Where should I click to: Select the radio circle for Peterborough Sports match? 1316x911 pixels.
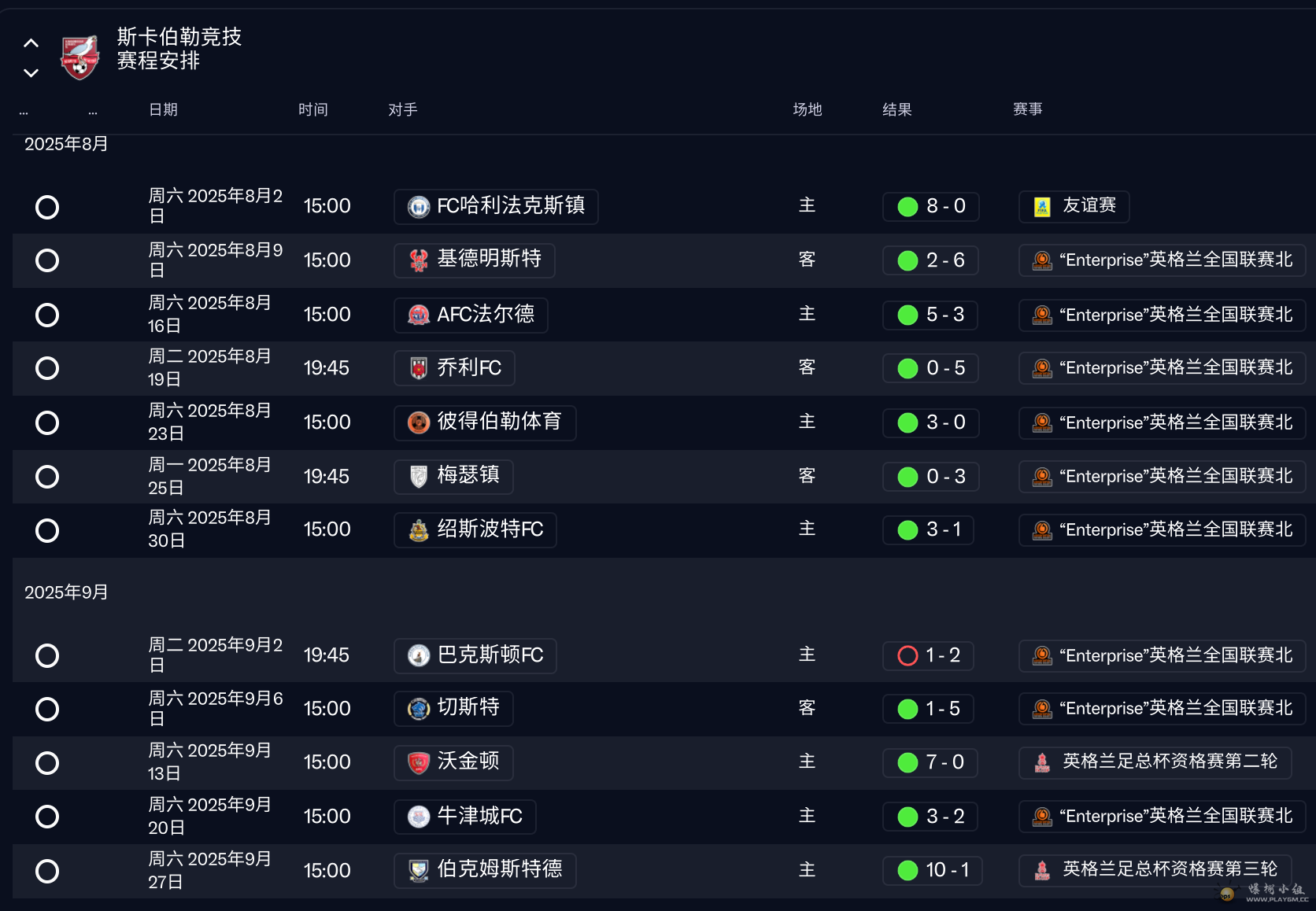pos(47,423)
